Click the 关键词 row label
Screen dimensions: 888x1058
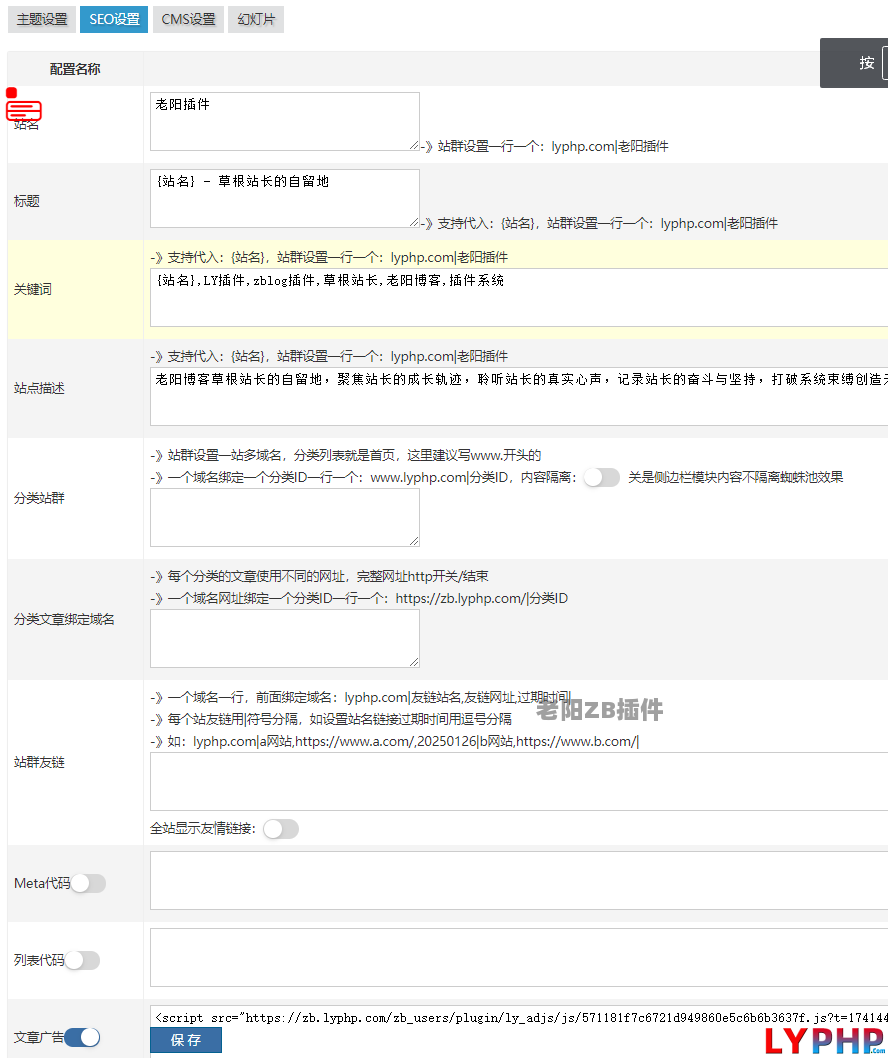[33, 289]
